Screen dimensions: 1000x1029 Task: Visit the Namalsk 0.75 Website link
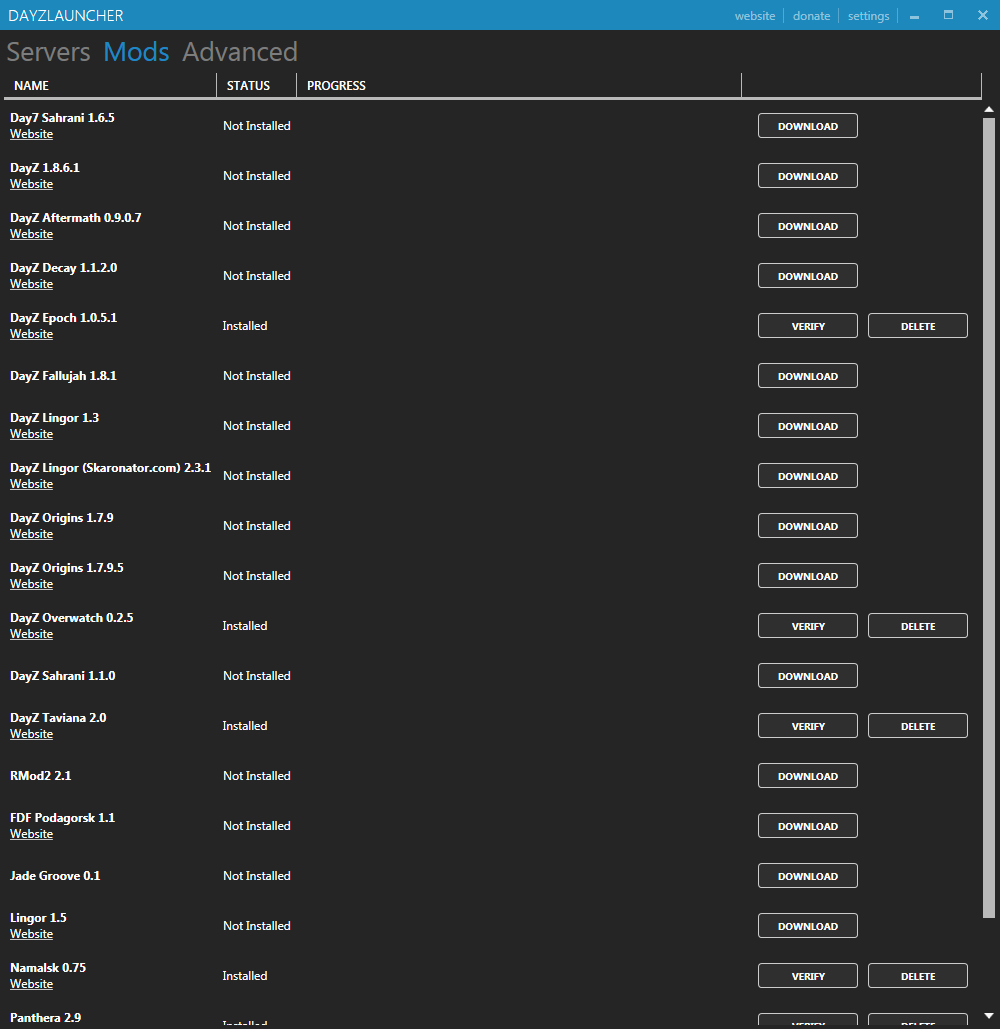tap(31, 984)
